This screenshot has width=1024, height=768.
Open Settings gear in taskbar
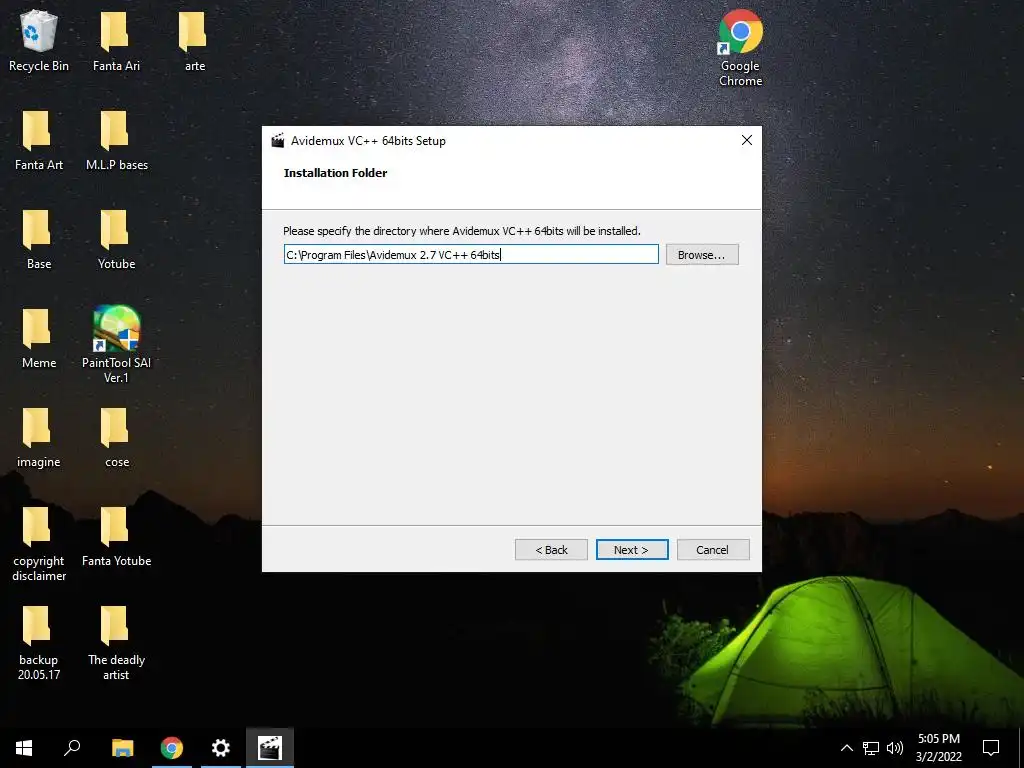point(221,748)
